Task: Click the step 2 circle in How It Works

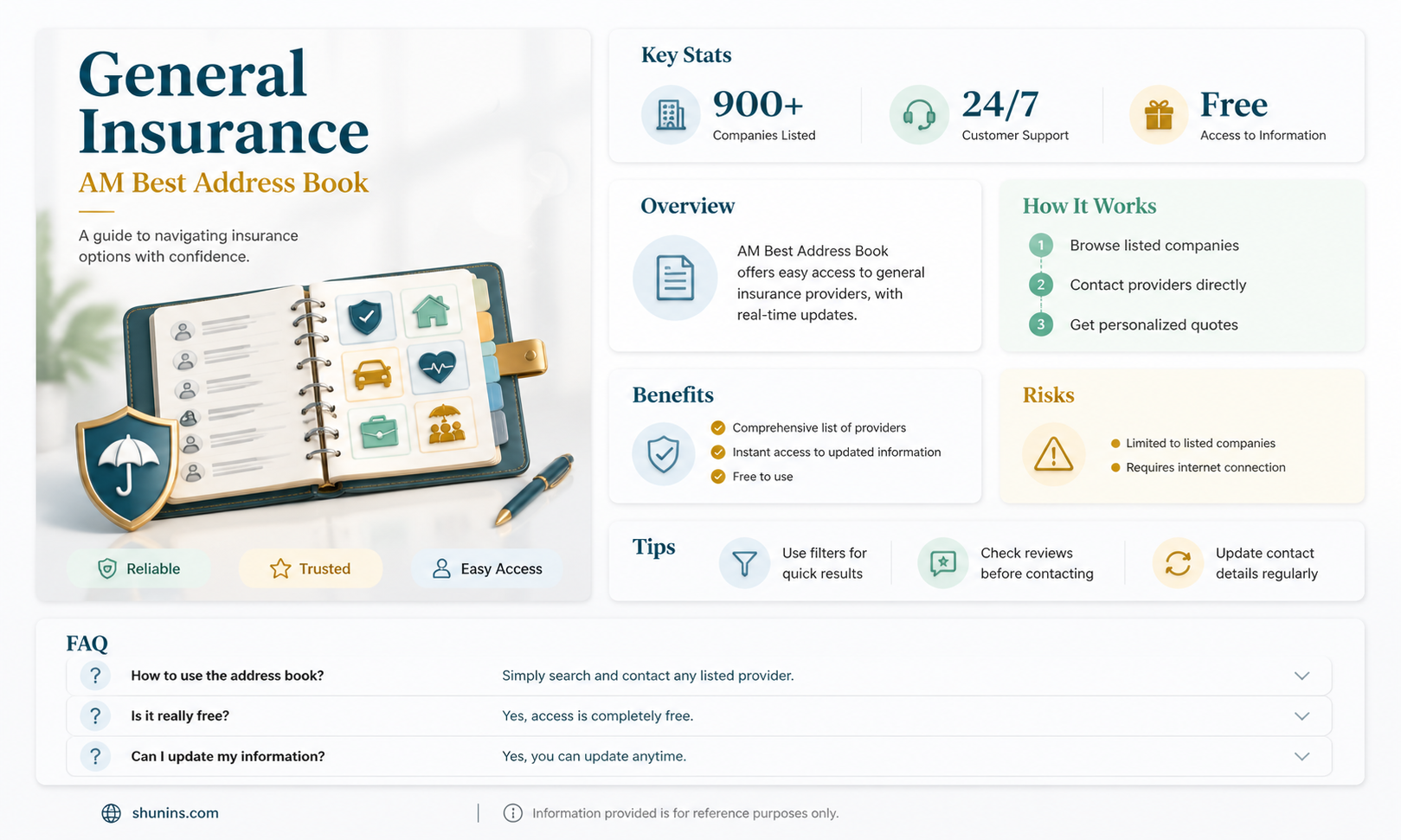Action: [x=1041, y=285]
